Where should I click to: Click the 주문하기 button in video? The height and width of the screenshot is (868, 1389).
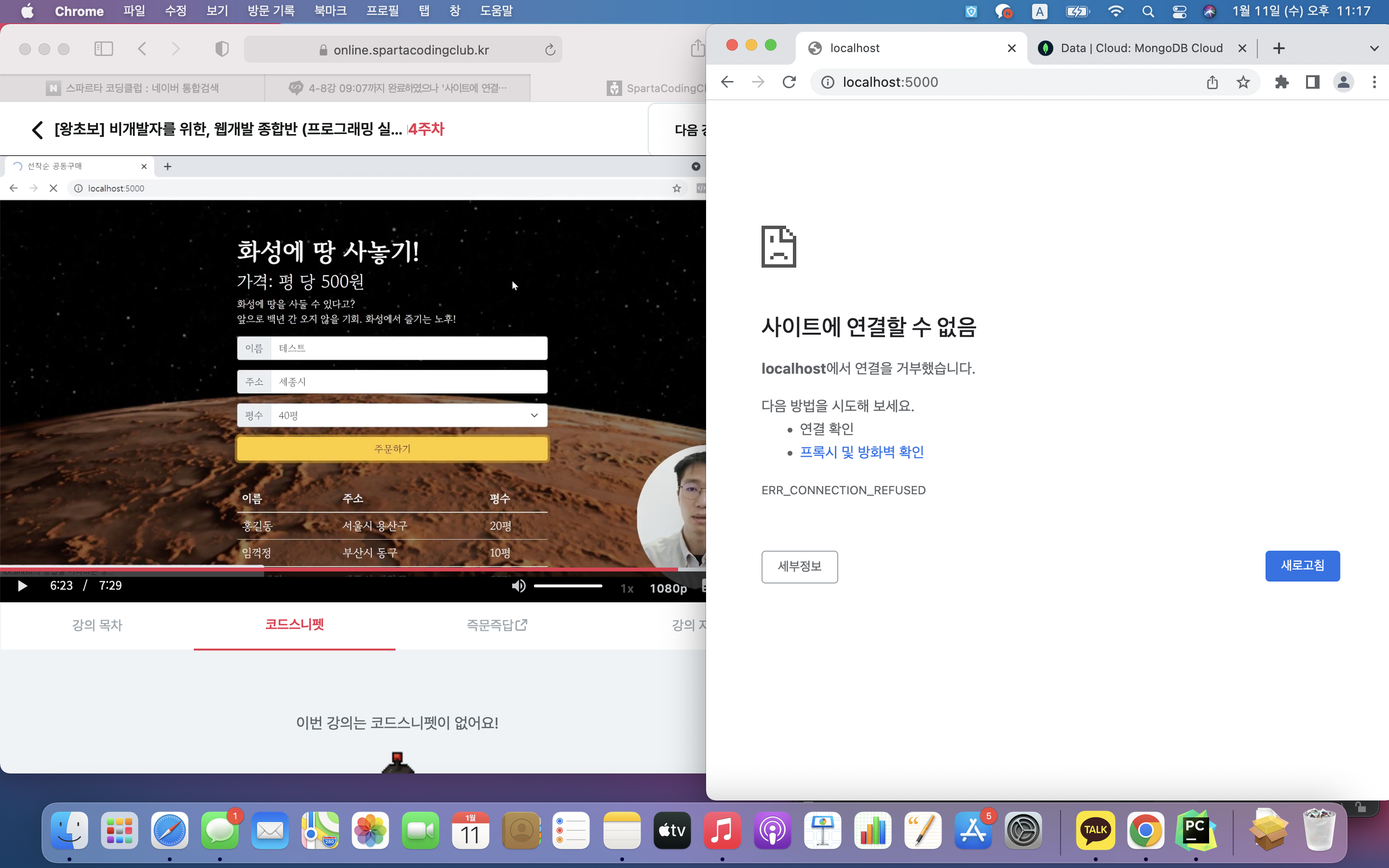(x=392, y=449)
